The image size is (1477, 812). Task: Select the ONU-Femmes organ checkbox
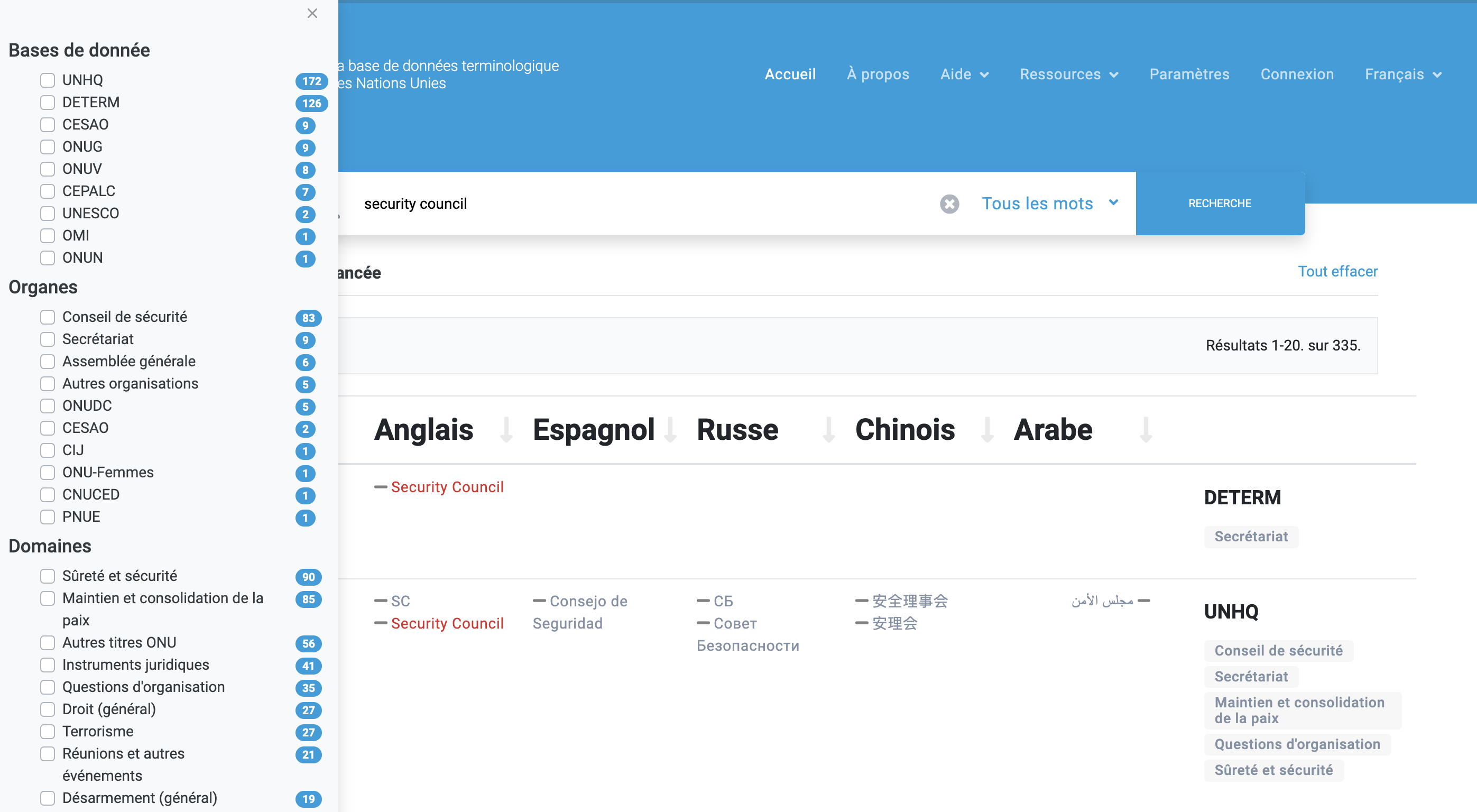pos(48,472)
